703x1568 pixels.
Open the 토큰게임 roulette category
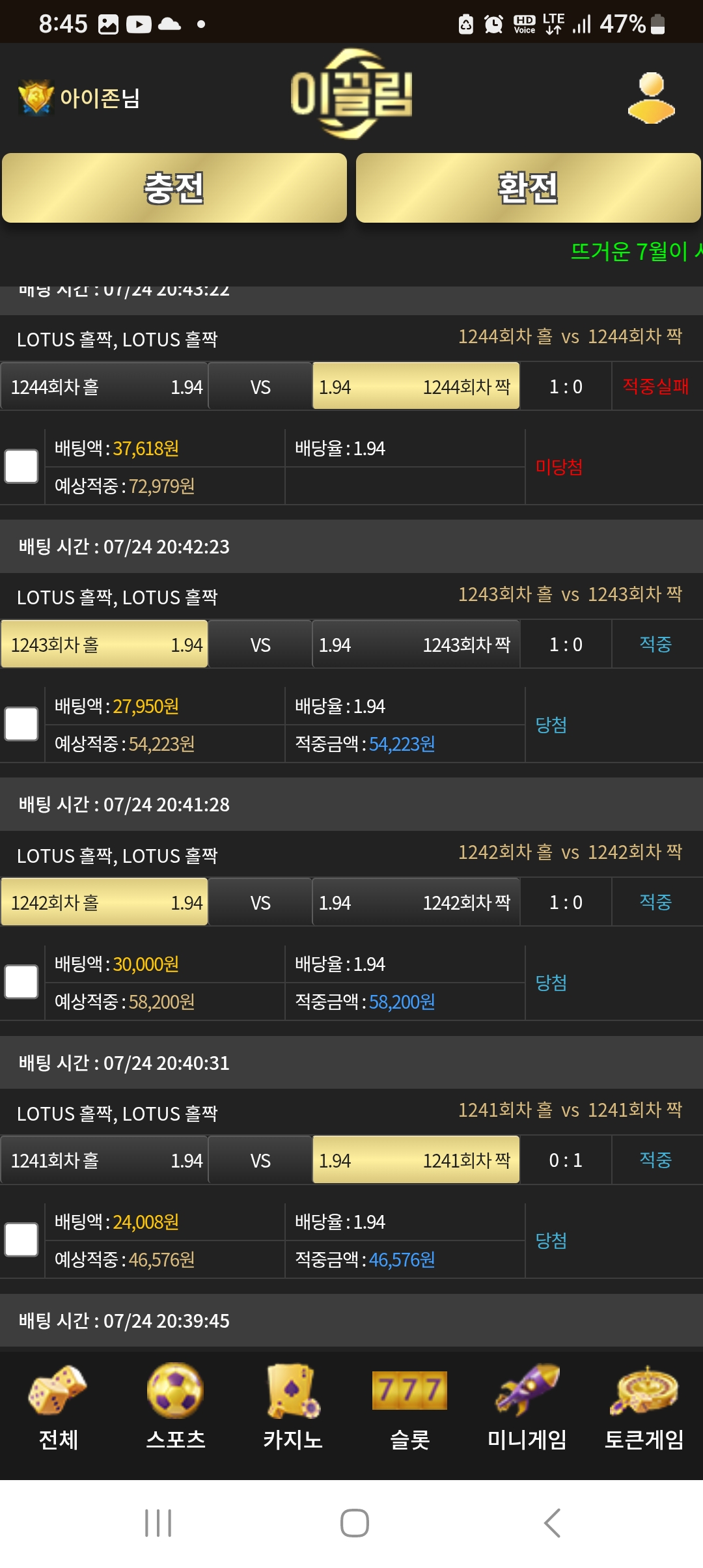(x=644, y=1408)
